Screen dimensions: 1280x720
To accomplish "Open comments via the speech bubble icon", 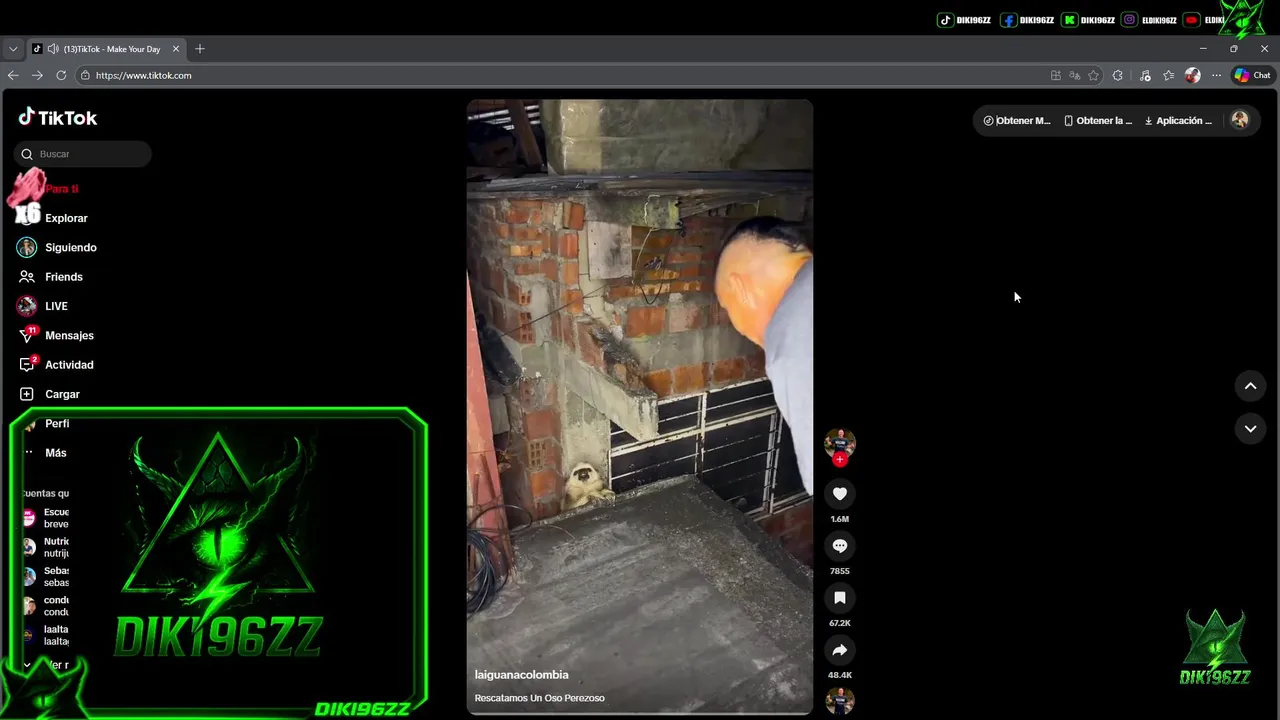I will [840, 546].
